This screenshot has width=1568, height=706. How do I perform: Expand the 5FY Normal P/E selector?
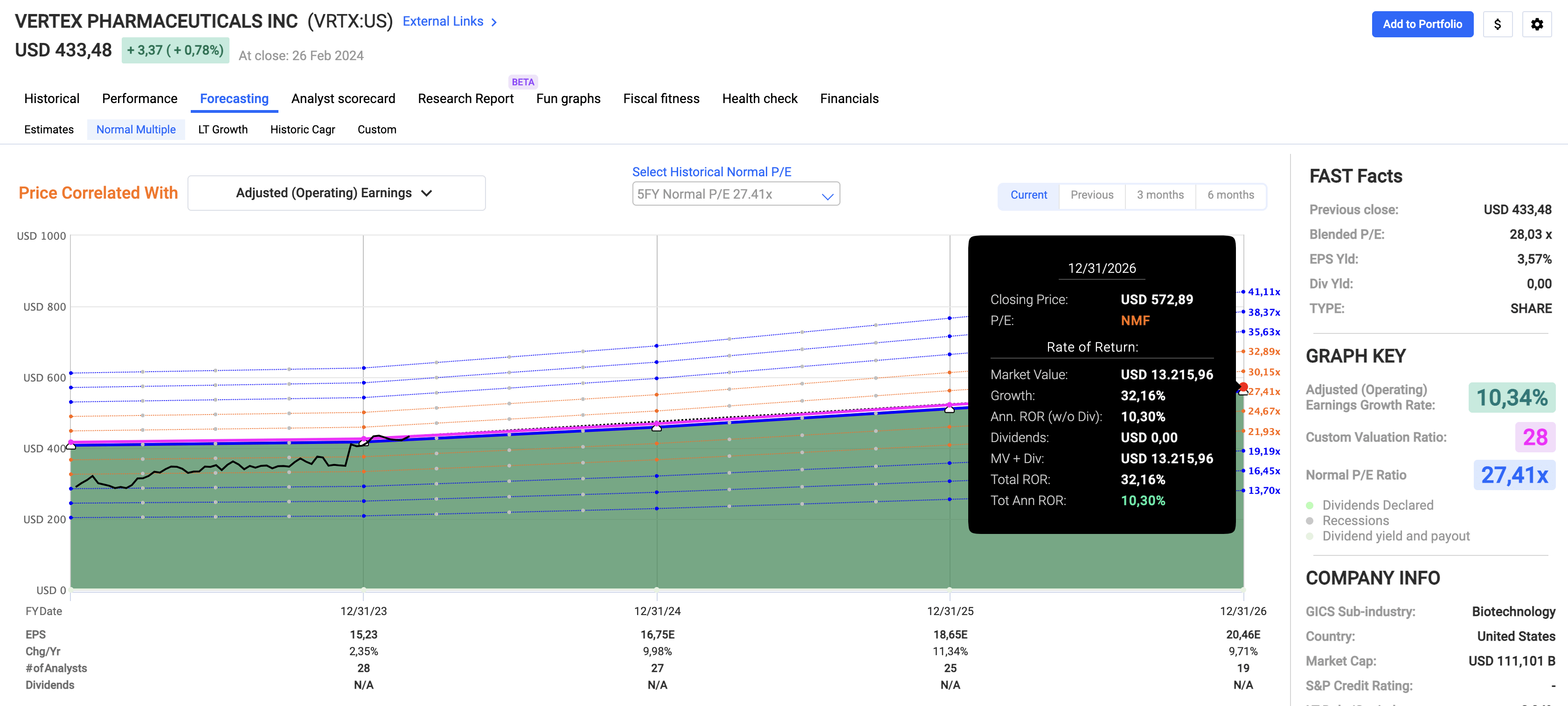(736, 194)
